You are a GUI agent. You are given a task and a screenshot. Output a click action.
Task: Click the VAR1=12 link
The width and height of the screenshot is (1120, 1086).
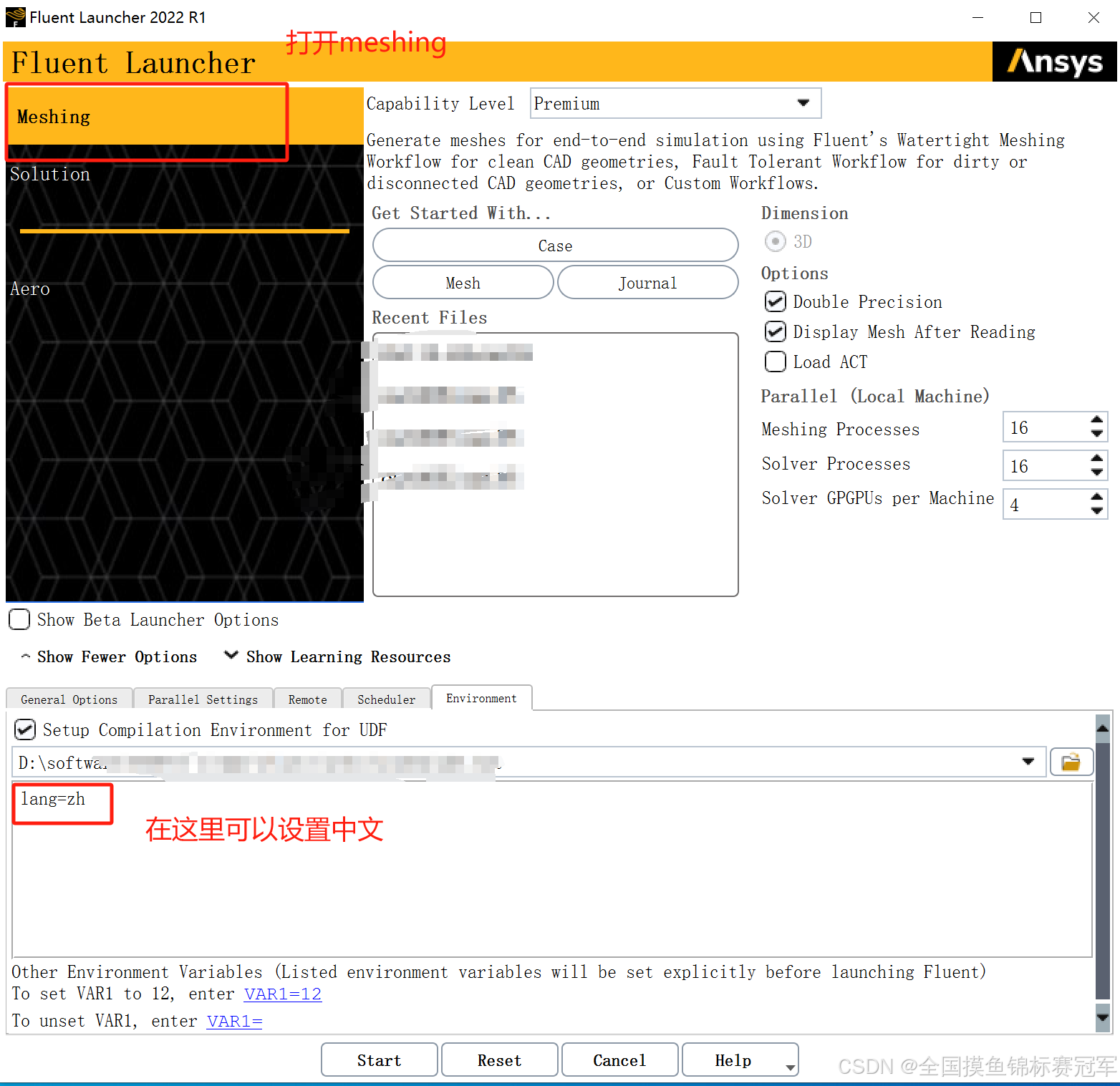point(283,994)
